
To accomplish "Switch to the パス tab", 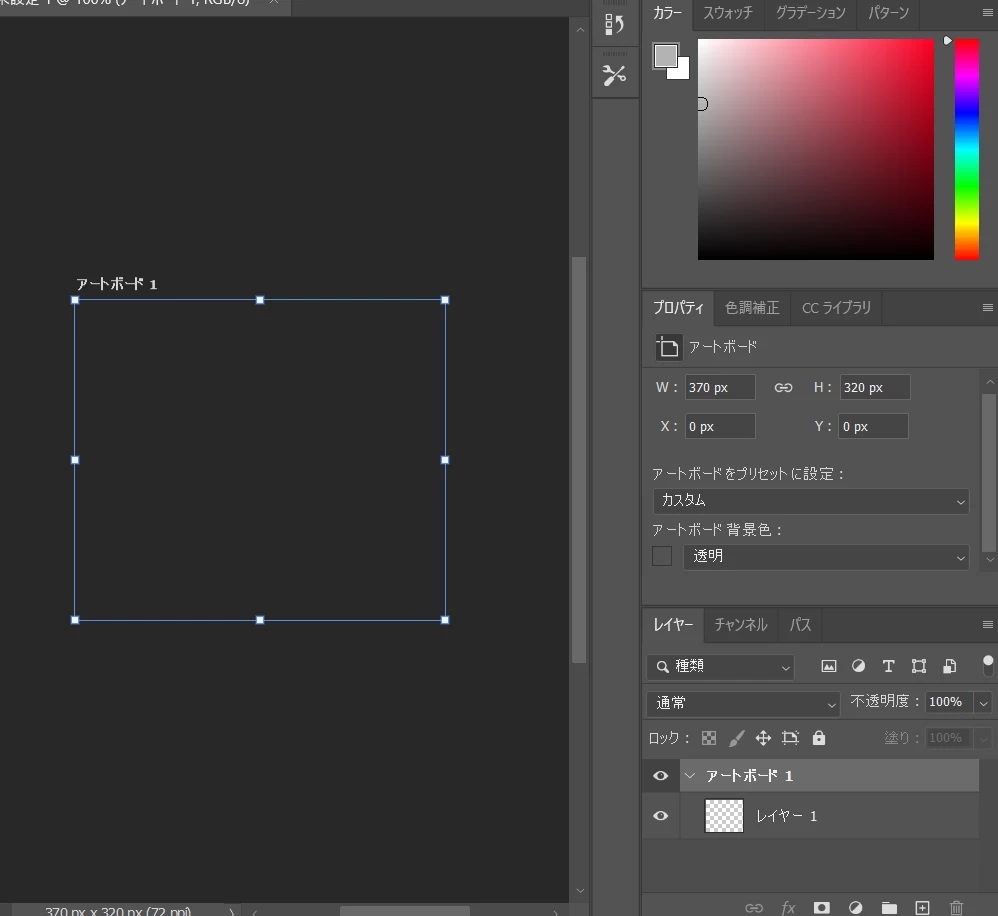I will point(800,625).
